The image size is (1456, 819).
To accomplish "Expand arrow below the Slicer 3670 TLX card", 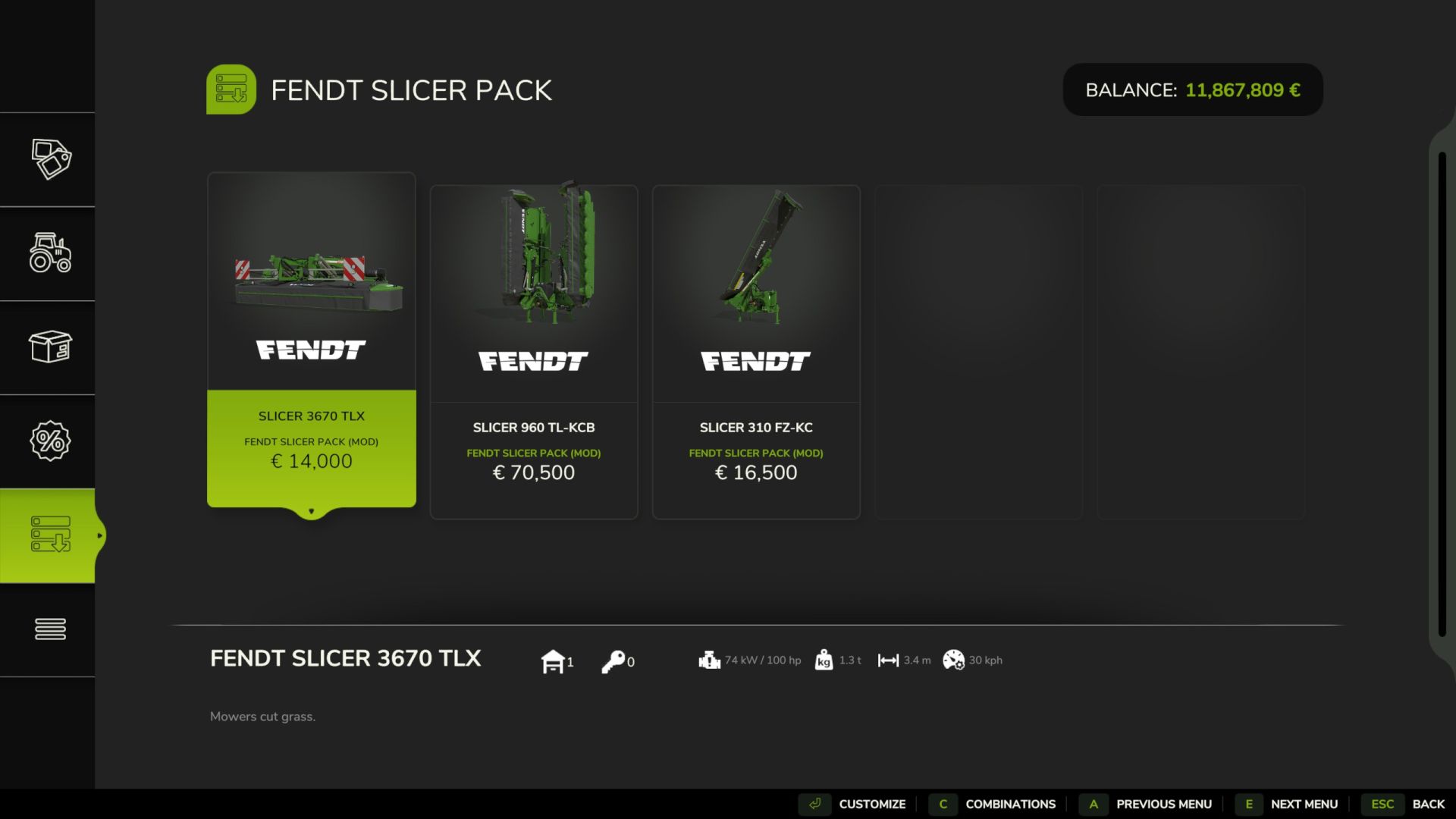I will pos(311,512).
